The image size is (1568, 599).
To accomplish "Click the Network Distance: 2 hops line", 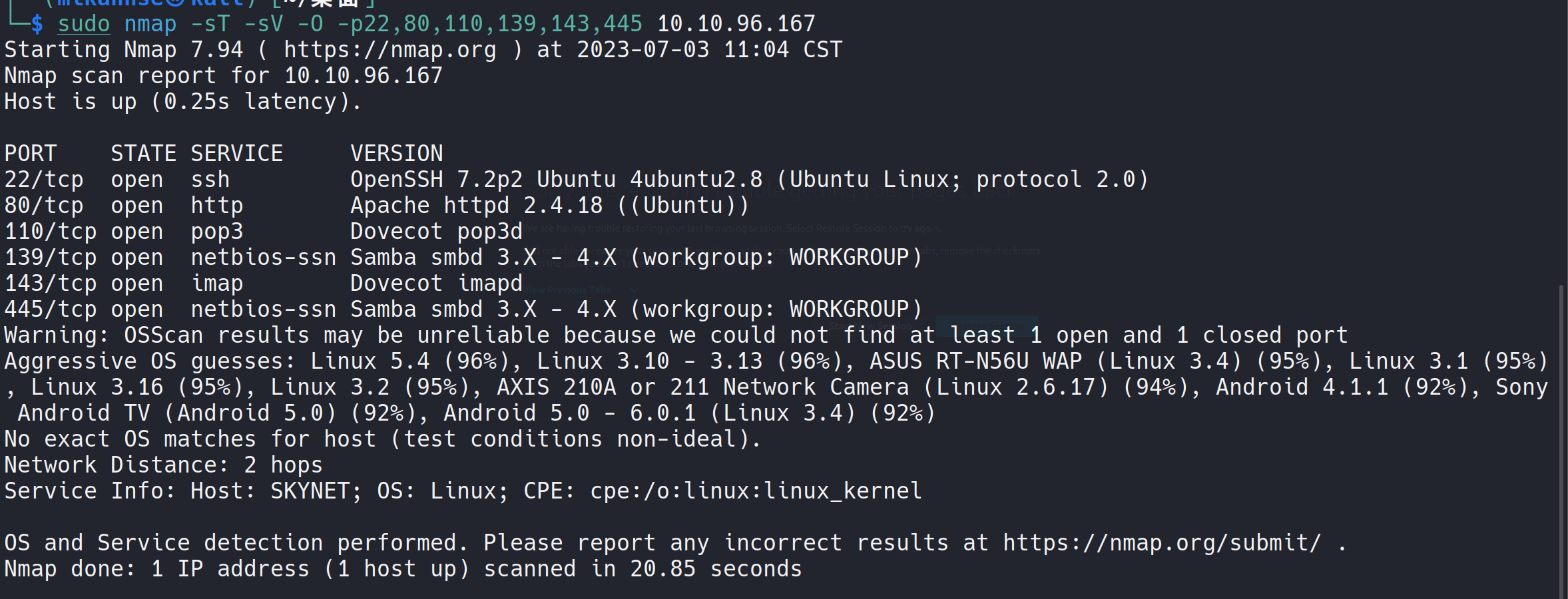I will tap(163, 465).
